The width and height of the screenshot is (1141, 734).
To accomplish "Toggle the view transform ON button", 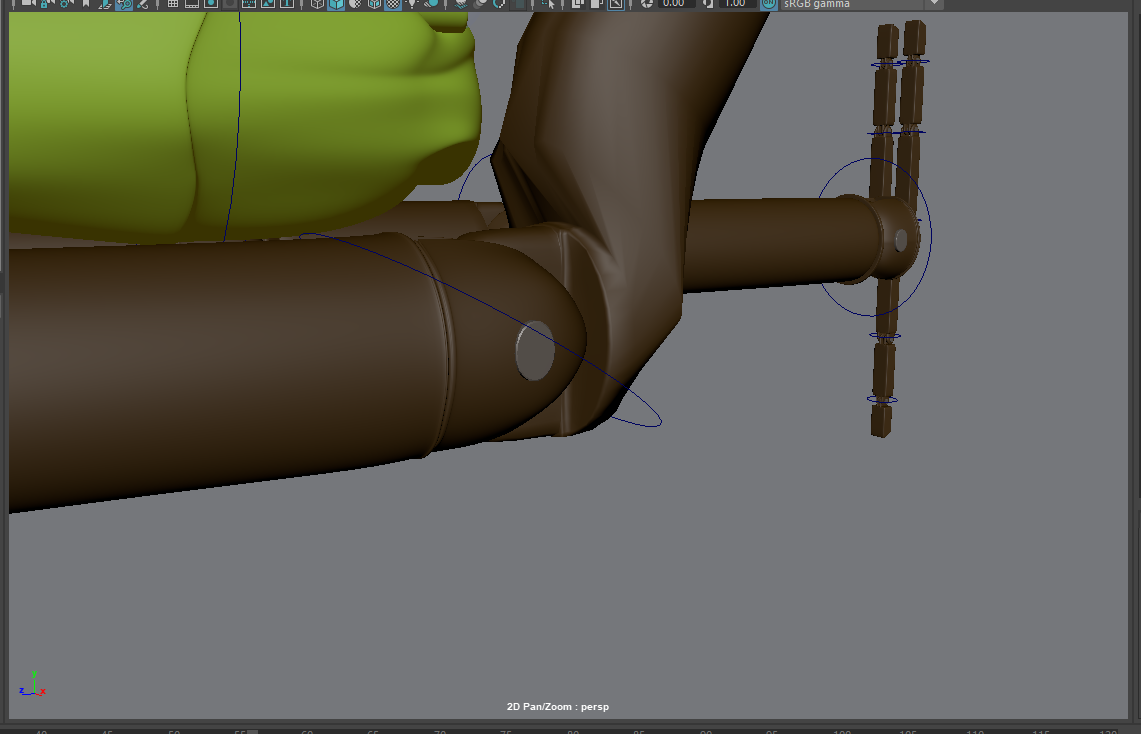I will 768,4.
